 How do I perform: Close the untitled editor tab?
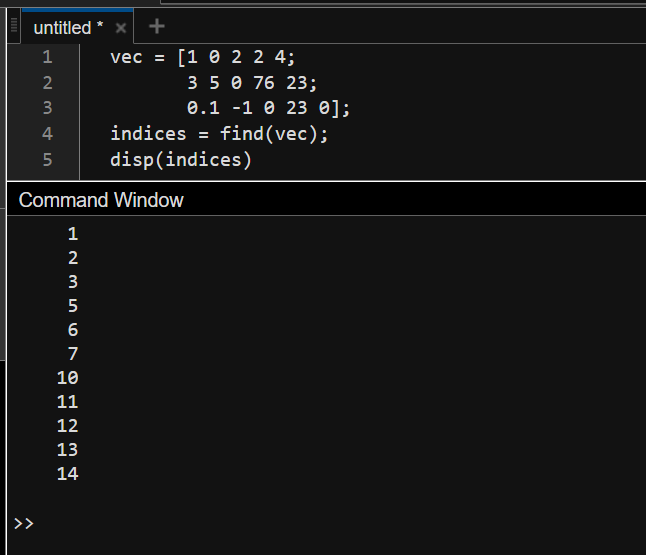click(121, 28)
